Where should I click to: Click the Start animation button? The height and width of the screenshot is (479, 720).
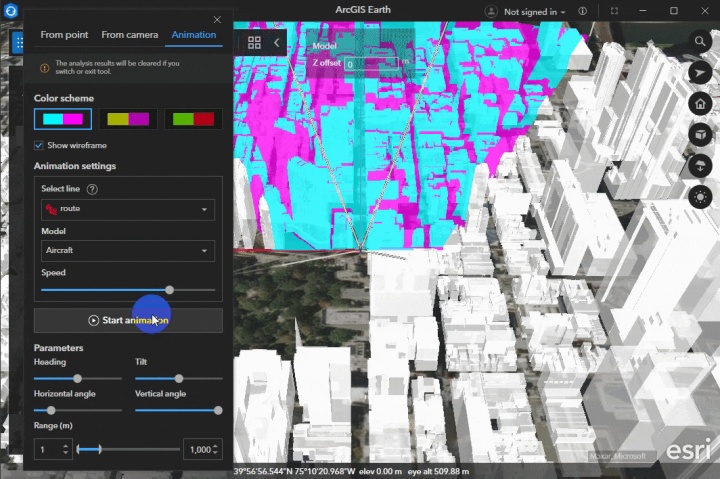click(128, 320)
